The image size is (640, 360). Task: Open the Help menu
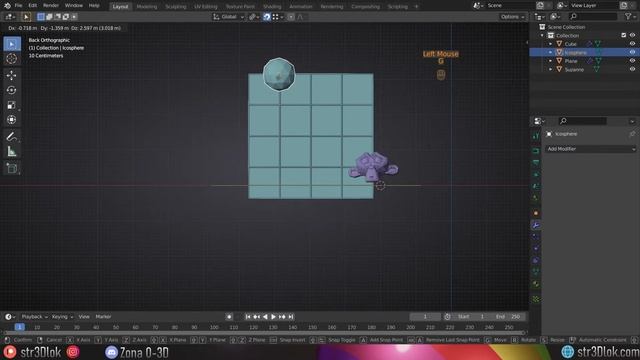[94, 6]
